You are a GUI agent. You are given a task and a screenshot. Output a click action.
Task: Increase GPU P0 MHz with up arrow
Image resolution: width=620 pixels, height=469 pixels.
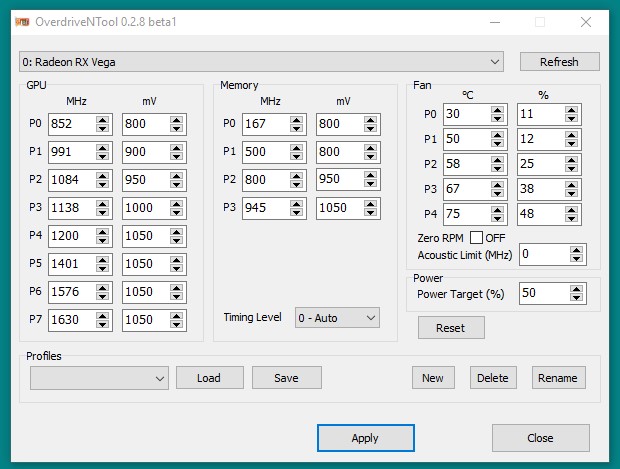click(102, 120)
